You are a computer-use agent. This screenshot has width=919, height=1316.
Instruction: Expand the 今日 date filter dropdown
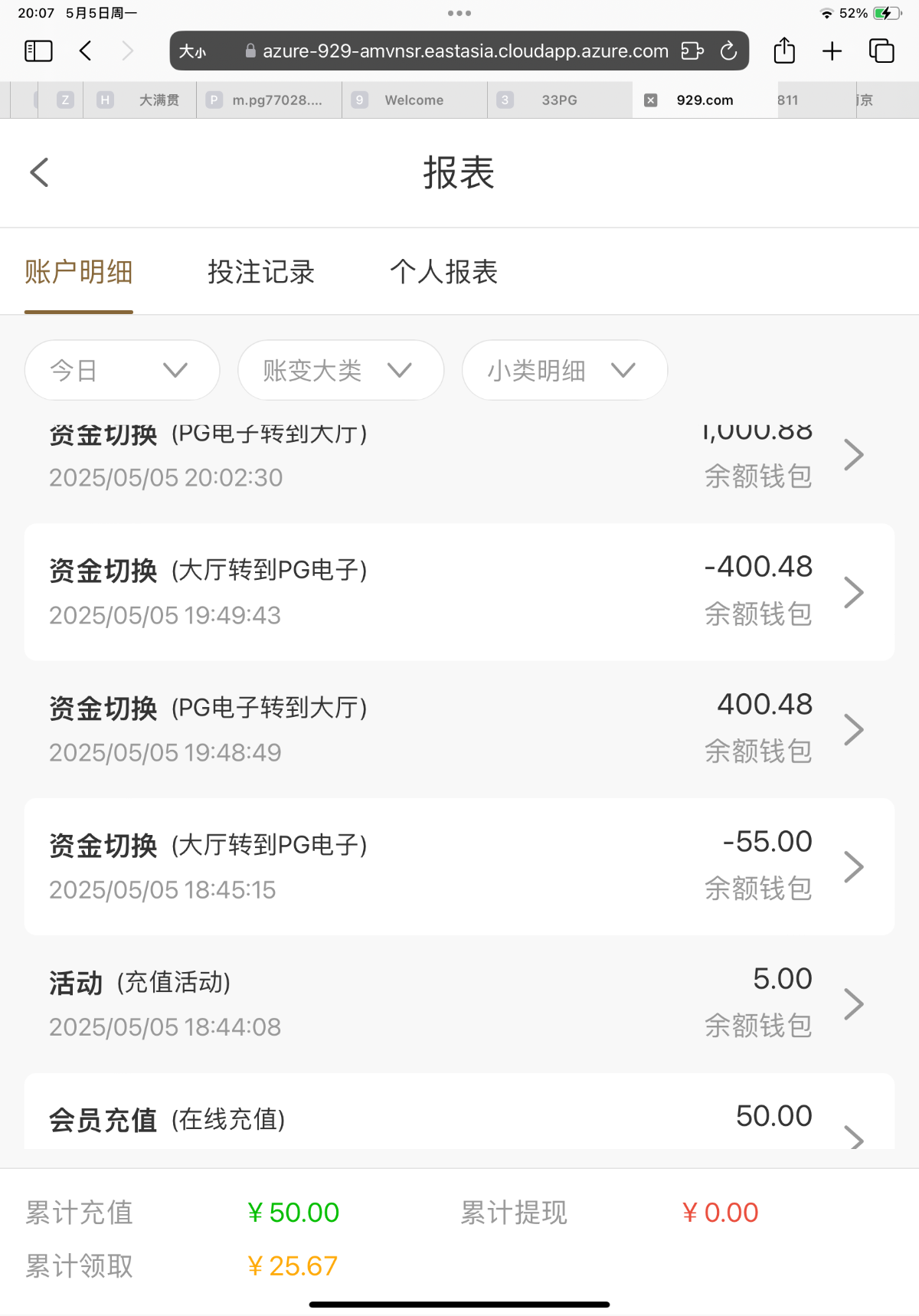pos(122,371)
